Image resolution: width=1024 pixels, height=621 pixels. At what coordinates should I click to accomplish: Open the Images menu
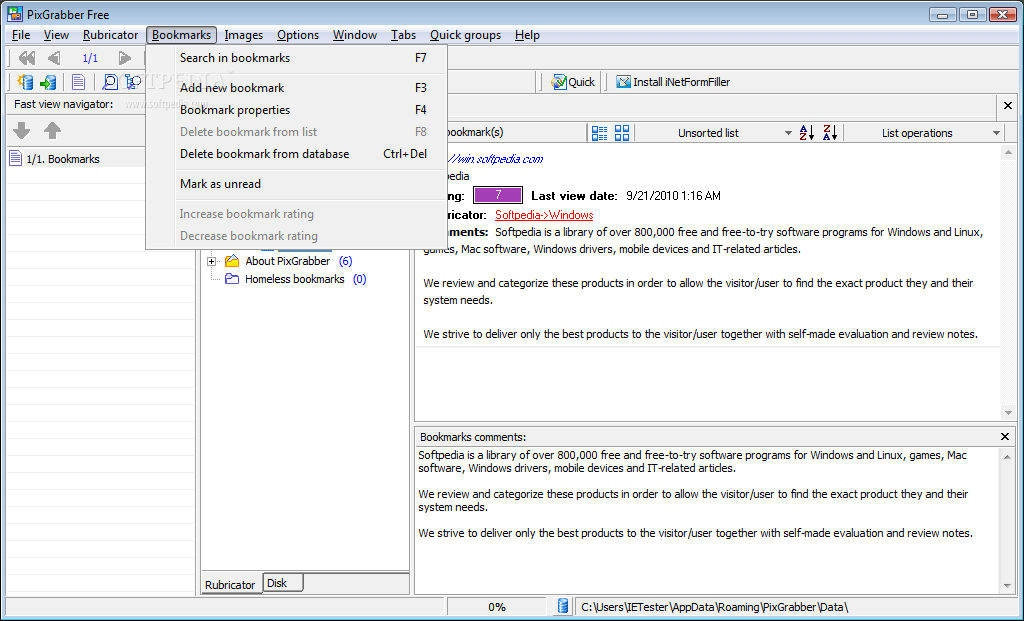coord(244,35)
